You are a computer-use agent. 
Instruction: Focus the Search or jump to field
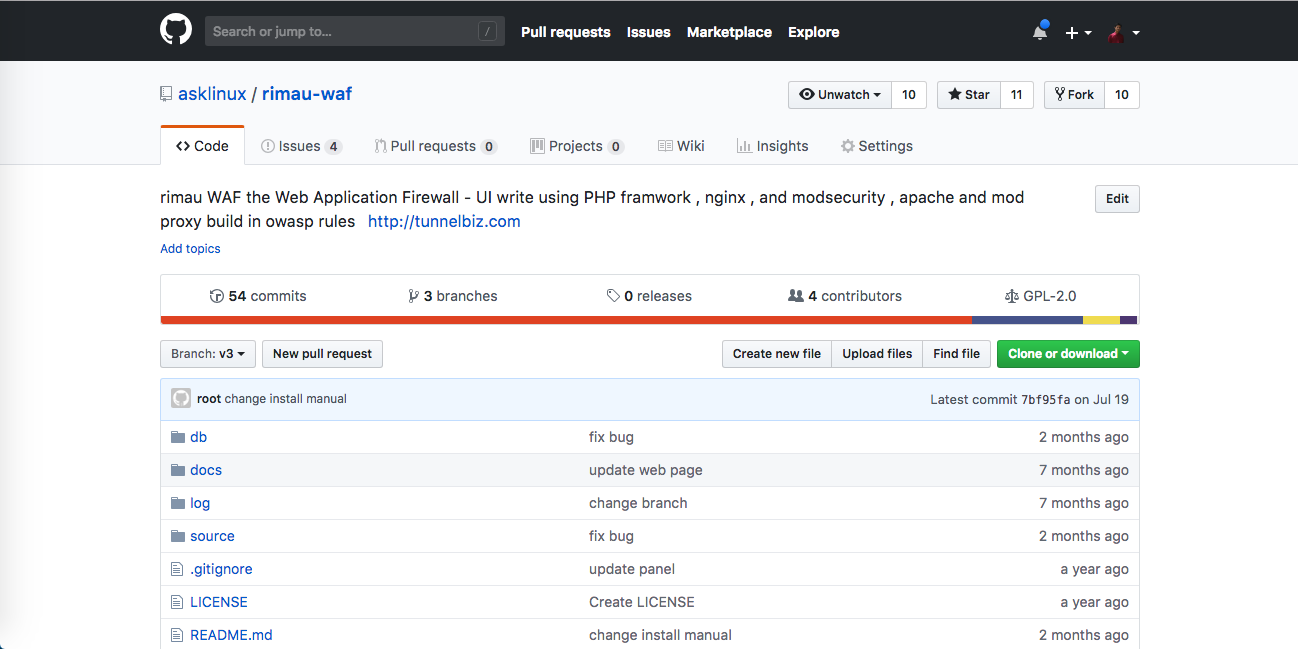[355, 32]
